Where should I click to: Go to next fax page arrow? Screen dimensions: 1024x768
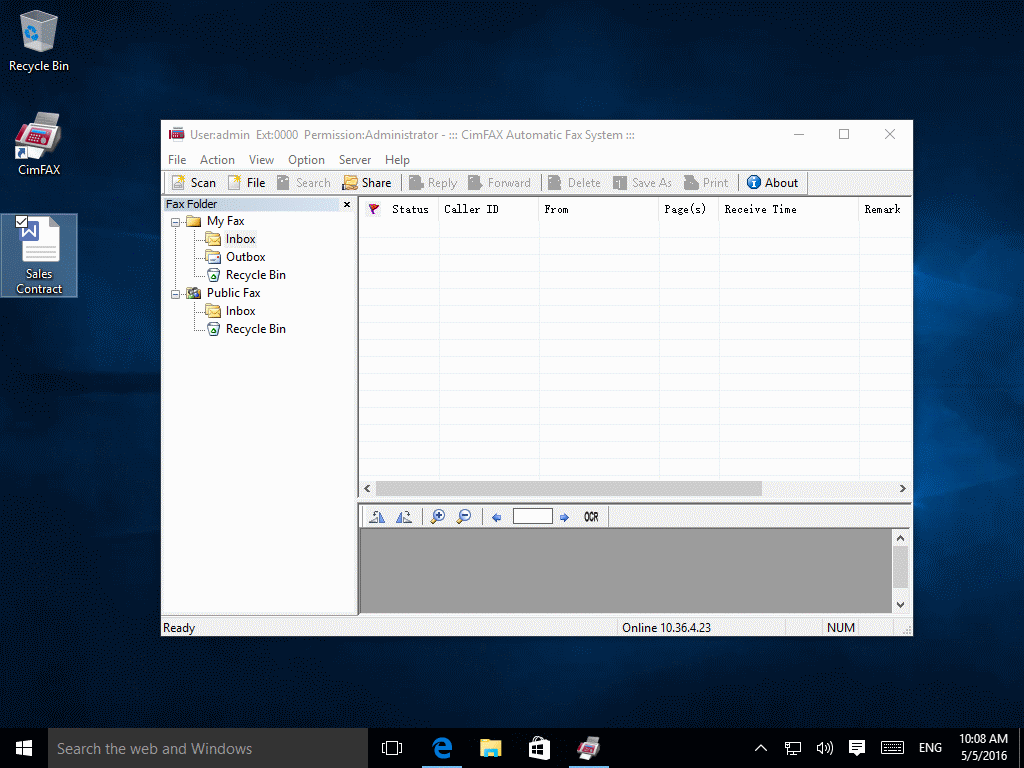(x=564, y=517)
